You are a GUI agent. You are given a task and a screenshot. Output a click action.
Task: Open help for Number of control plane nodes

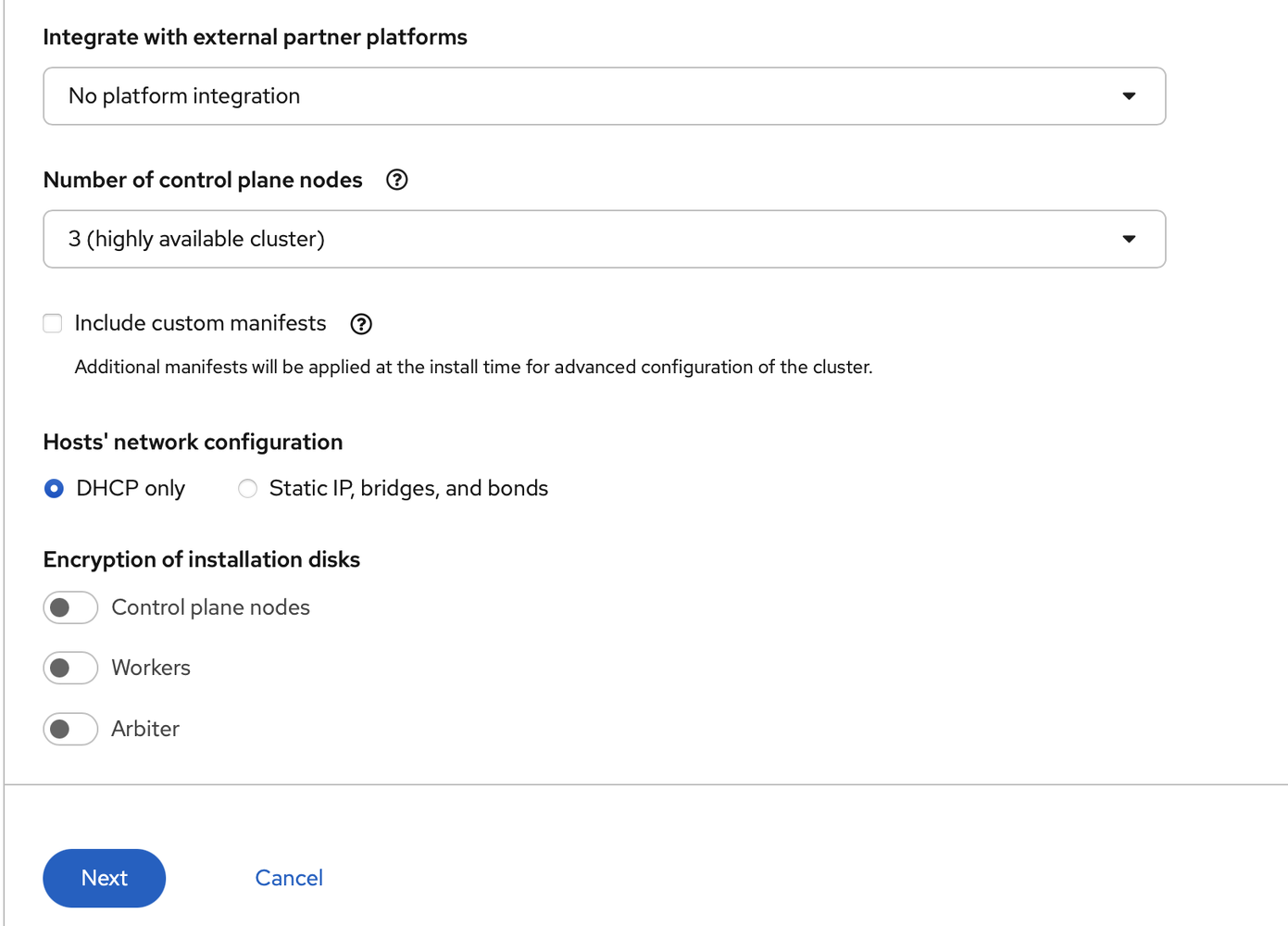pos(396,180)
